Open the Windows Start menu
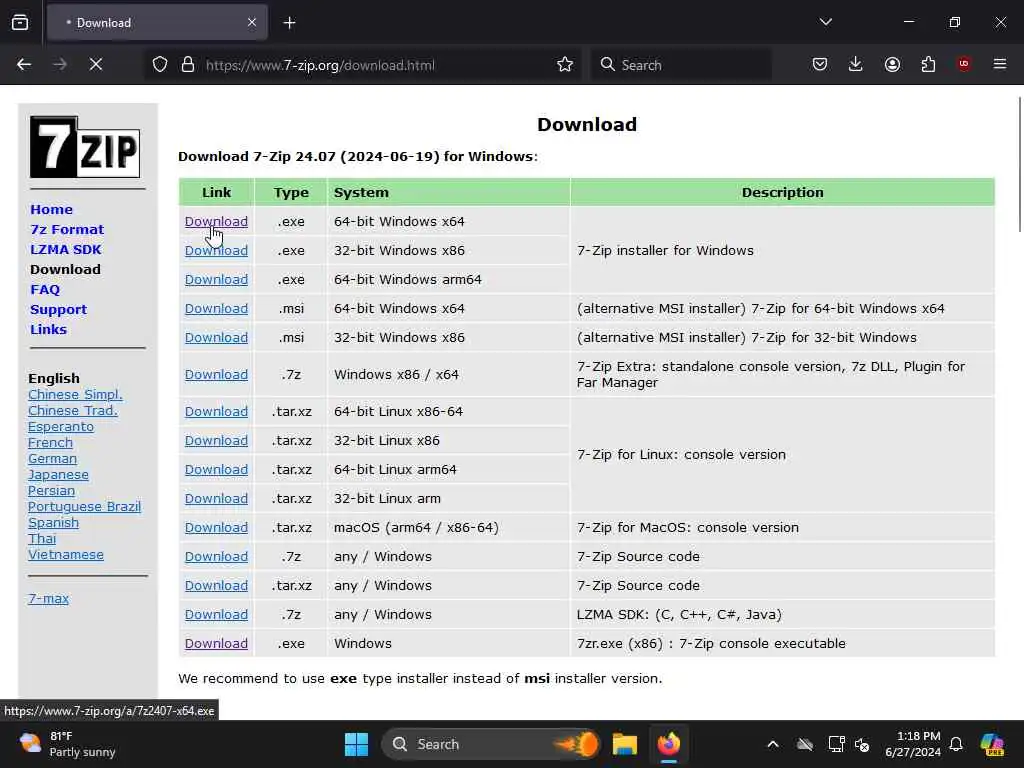The image size is (1024, 768). pyautogui.click(x=357, y=744)
